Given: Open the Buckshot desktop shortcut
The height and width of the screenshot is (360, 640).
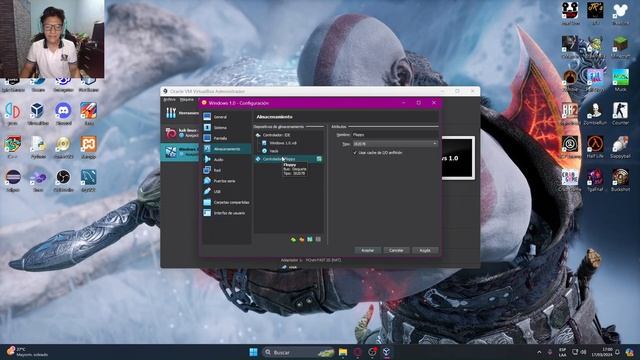Looking at the screenshot, I should (620, 180).
